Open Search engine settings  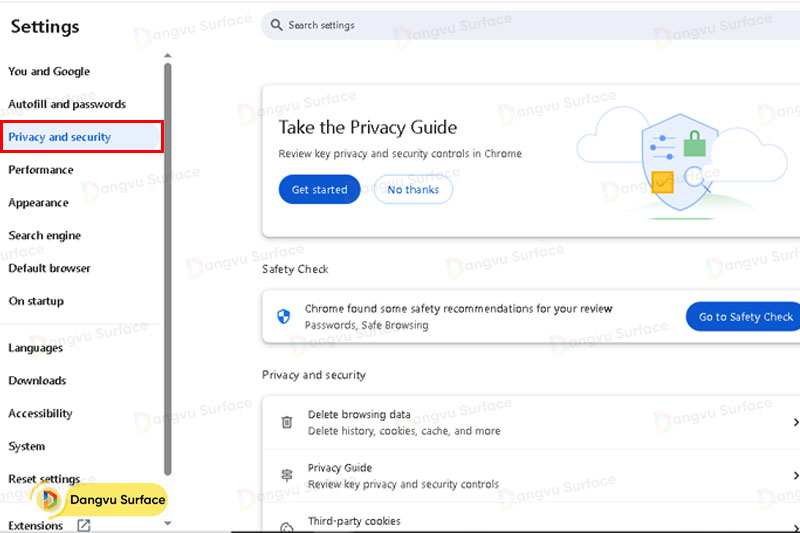(45, 236)
